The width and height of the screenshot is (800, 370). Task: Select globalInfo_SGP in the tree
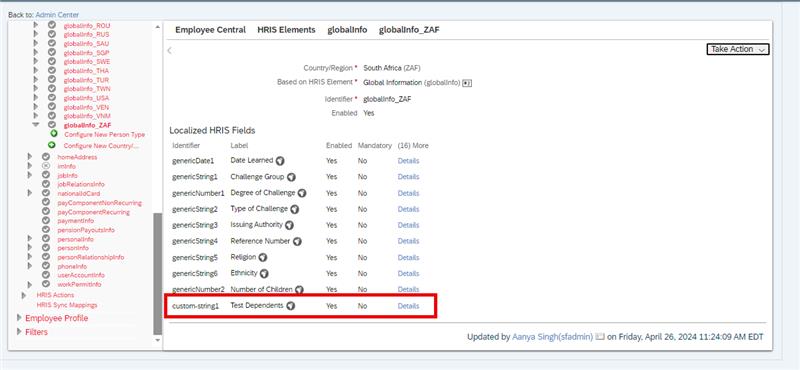pyautogui.click(x=86, y=53)
